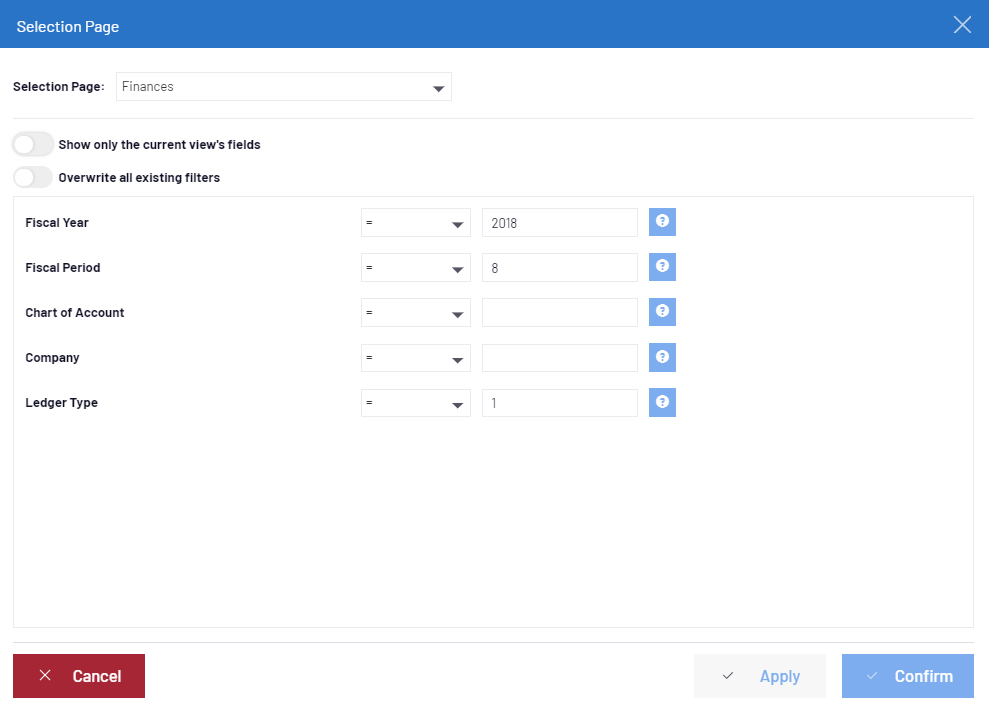Click the help icon for Fiscal Year
The width and height of the screenshot is (989, 707).
point(662,222)
